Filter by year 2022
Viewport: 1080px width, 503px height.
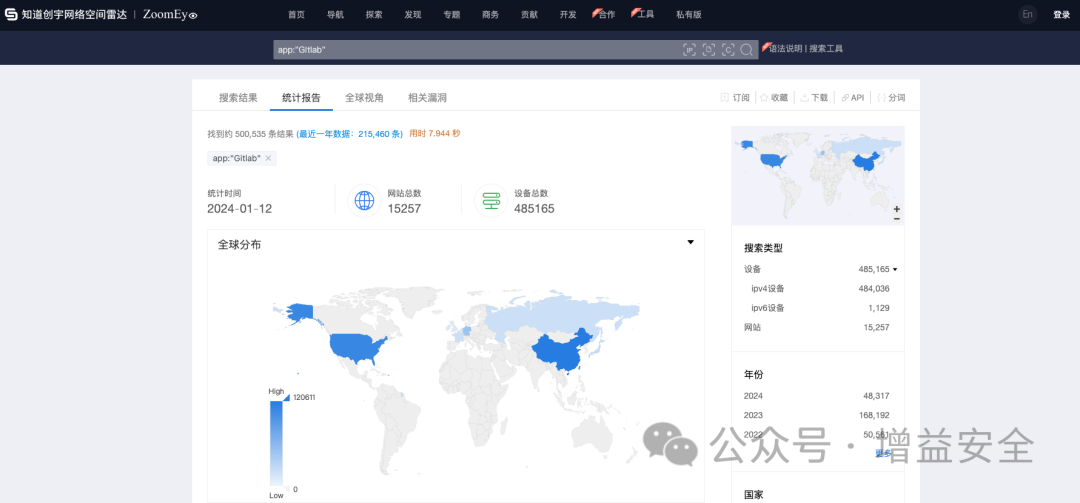[817, 435]
